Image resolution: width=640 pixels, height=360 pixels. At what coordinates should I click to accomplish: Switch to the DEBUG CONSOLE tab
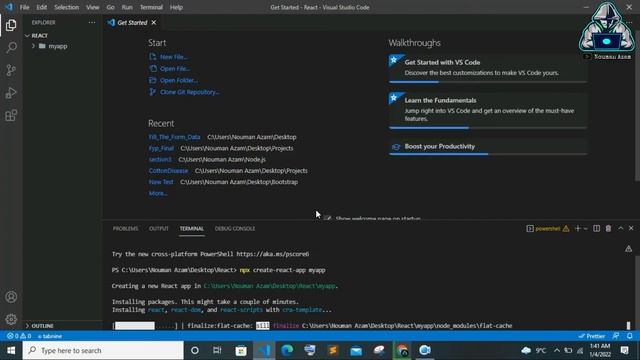(235, 229)
